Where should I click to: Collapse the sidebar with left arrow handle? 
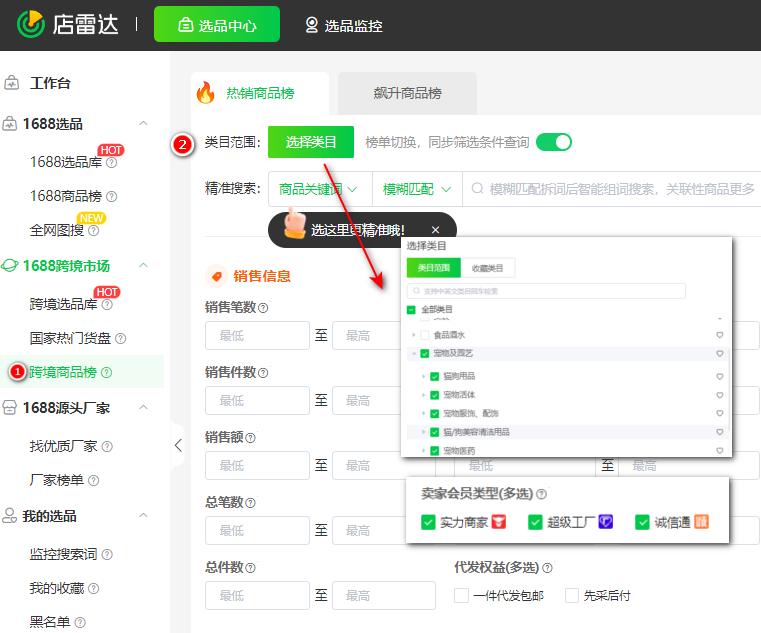pyautogui.click(x=178, y=445)
